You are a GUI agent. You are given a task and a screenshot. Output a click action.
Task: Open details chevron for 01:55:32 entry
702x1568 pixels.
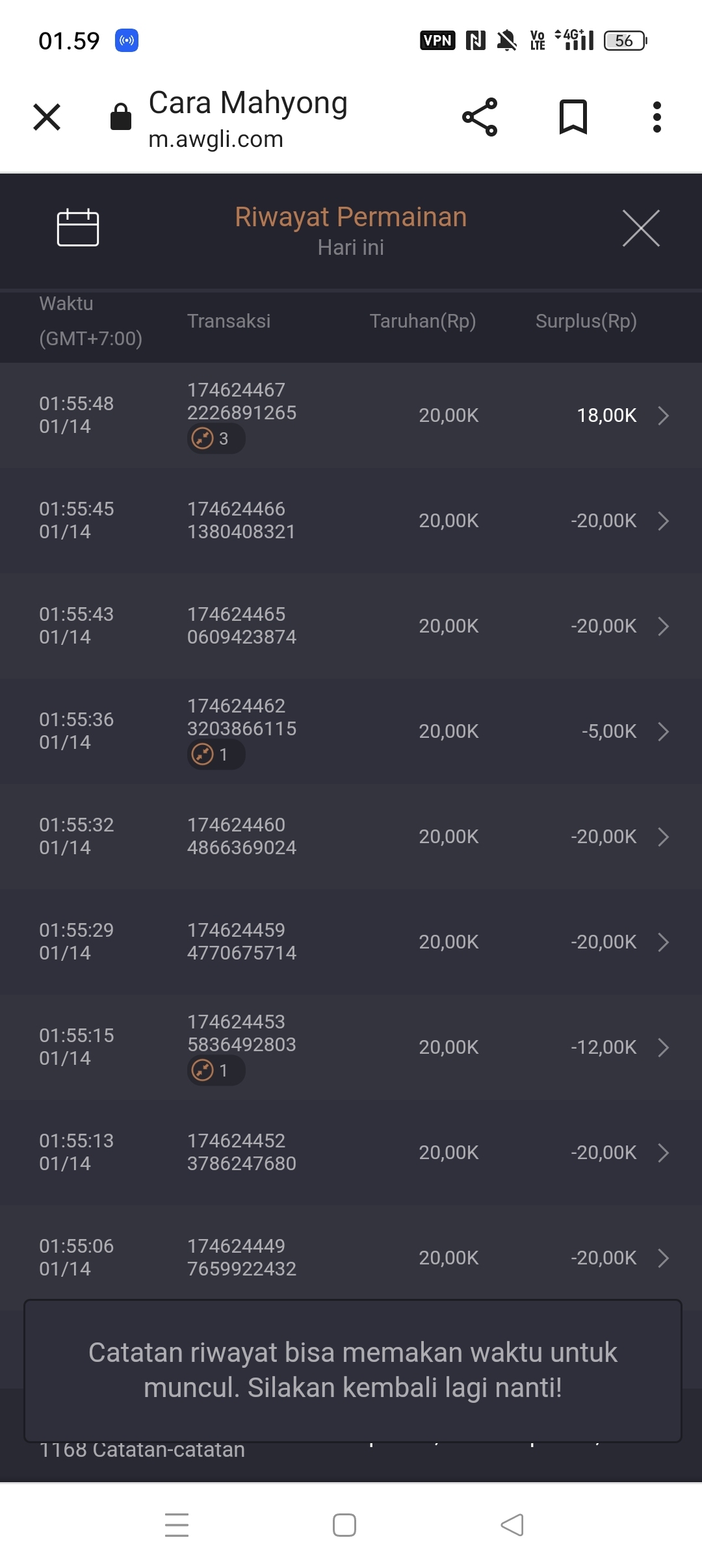coord(663,837)
